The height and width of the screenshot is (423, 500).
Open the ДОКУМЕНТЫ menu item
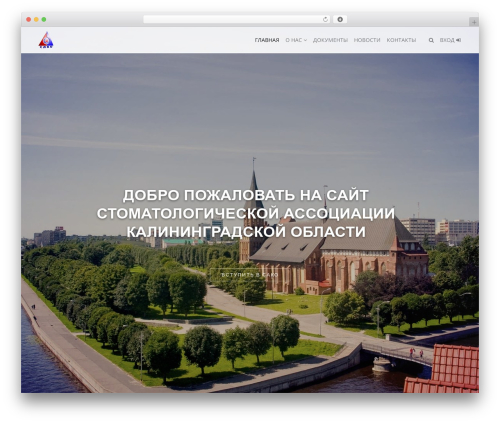pos(330,40)
